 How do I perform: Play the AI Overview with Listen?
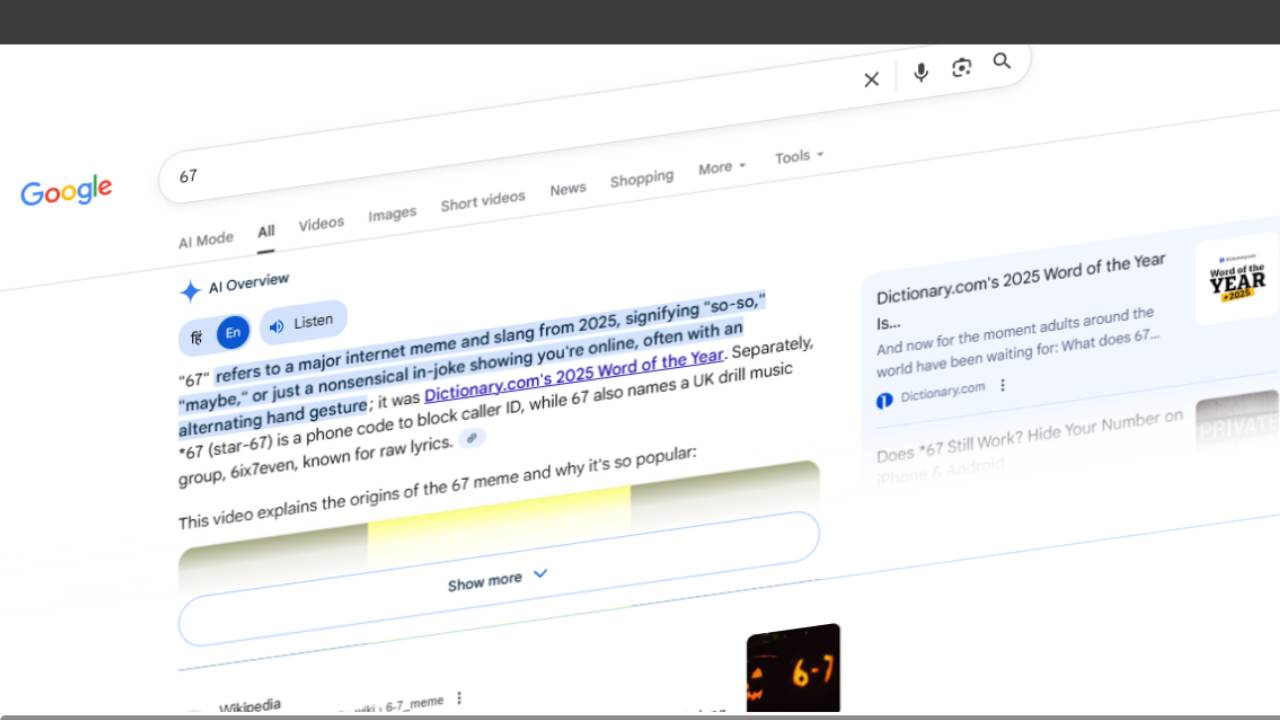[x=302, y=323]
